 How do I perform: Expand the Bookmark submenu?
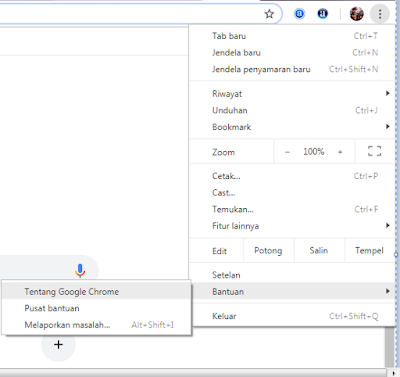(x=292, y=127)
